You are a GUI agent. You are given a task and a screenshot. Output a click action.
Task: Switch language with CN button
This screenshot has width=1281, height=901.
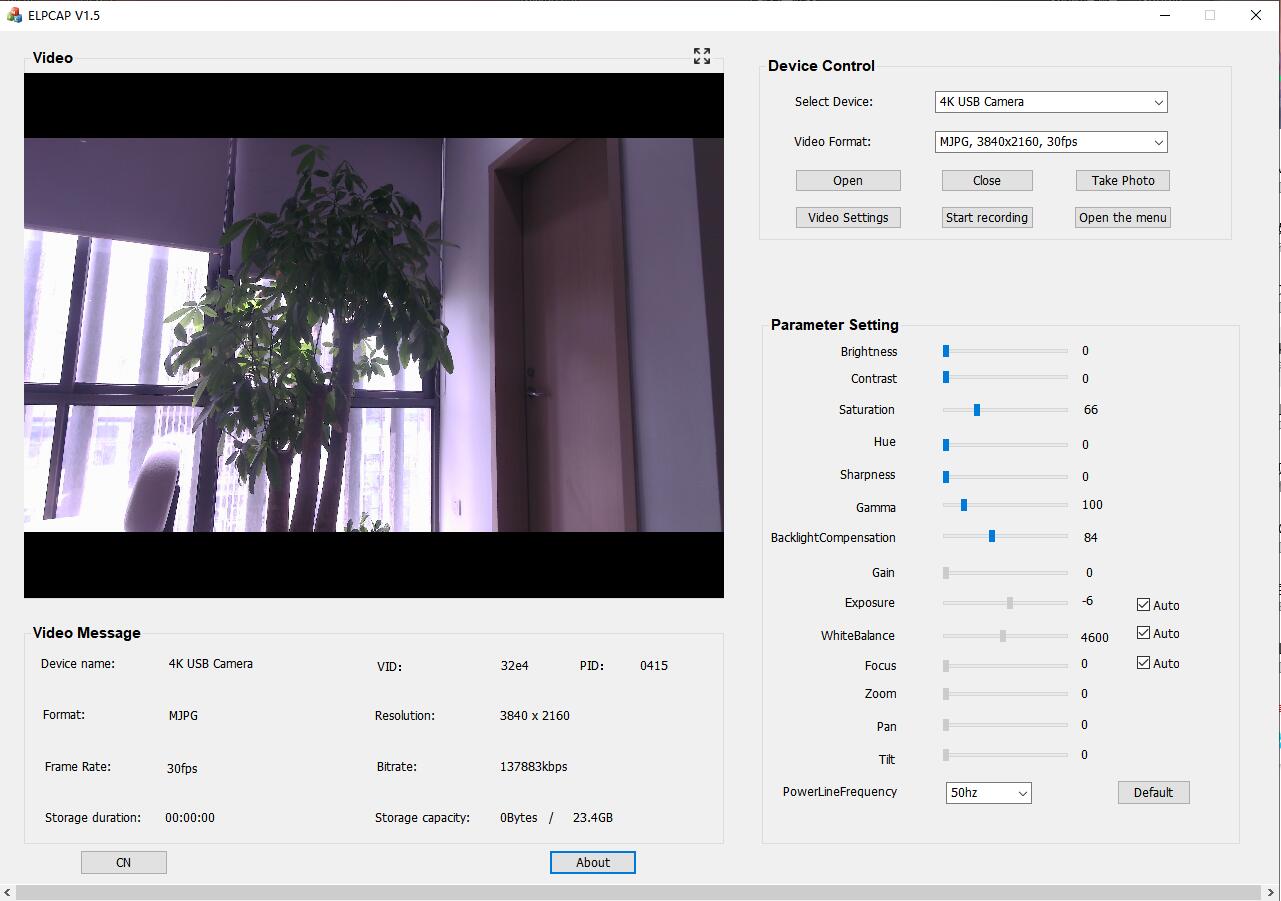pyautogui.click(x=124, y=862)
